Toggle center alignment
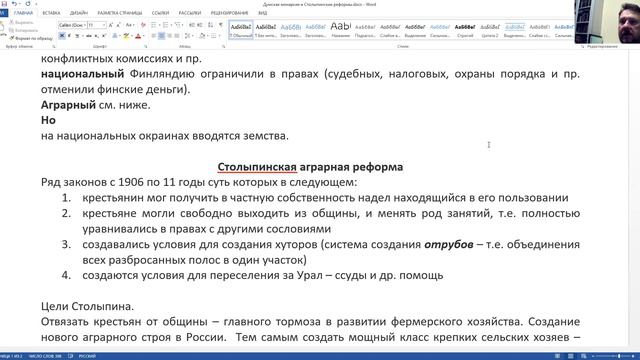640x360 pixels. pos(162,36)
